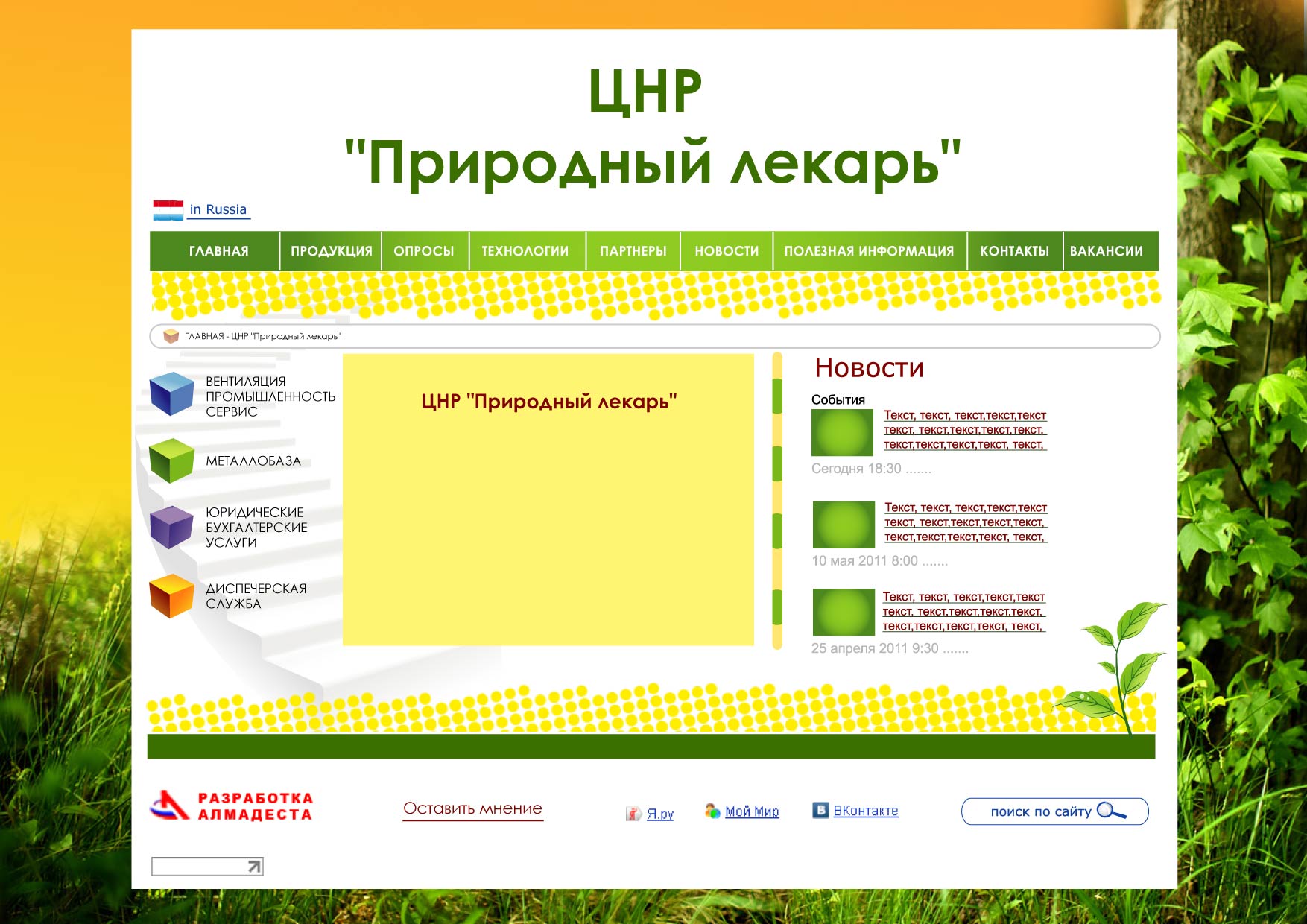The image size is (1307, 924).
Task: Select the Я.ру icon near the footer
Action: (634, 812)
